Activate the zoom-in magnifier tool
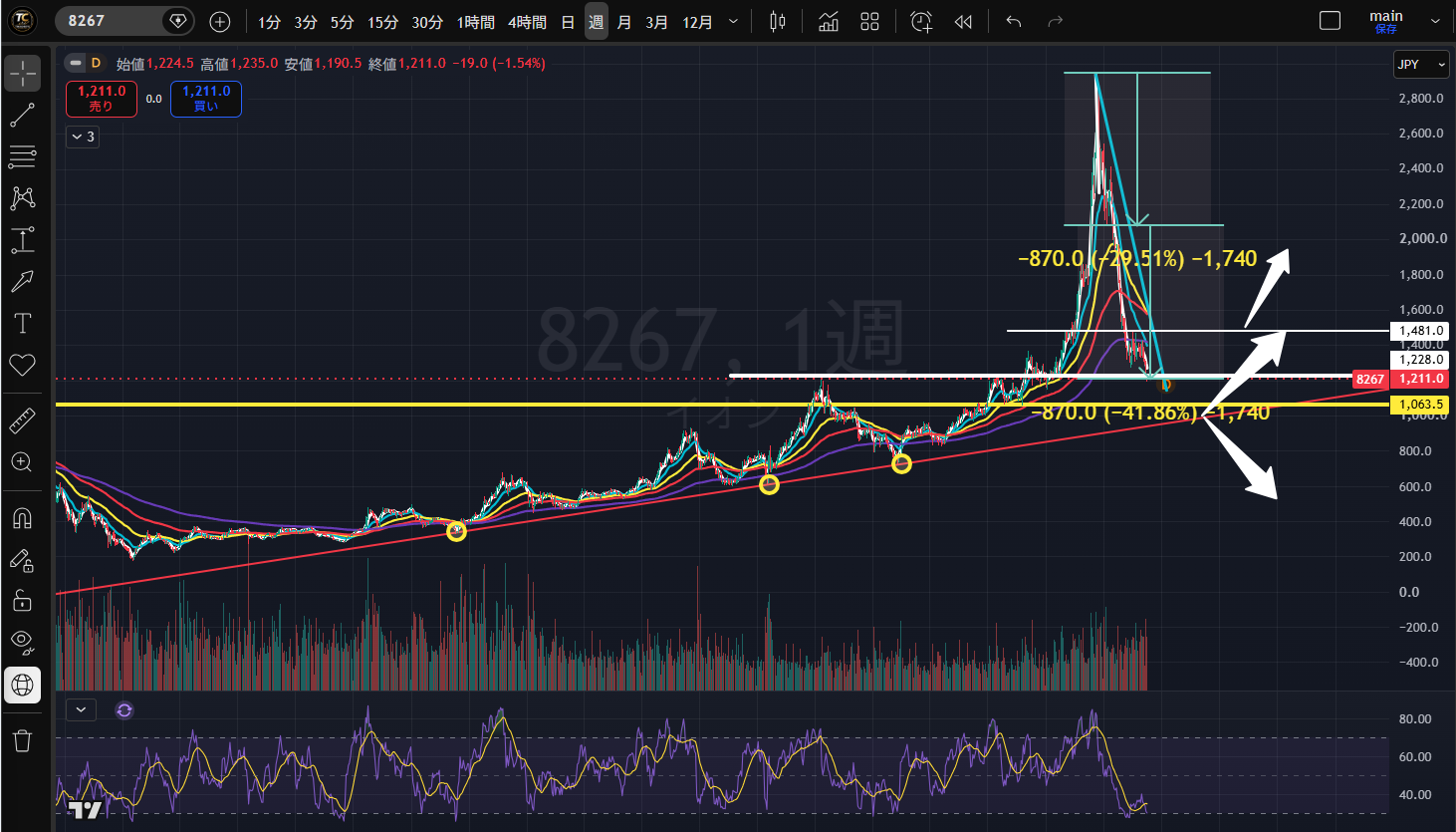1456x832 pixels. [22, 462]
